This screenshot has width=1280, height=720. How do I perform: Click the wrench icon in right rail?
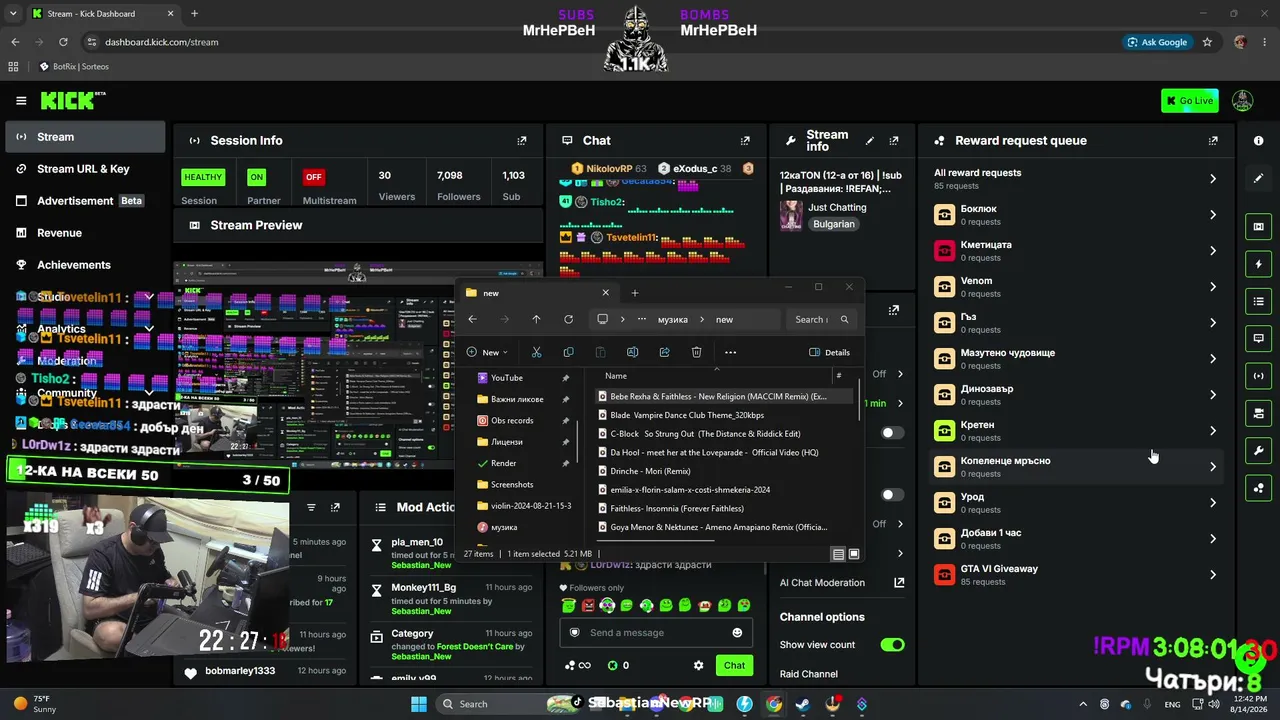coord(1258,450)
